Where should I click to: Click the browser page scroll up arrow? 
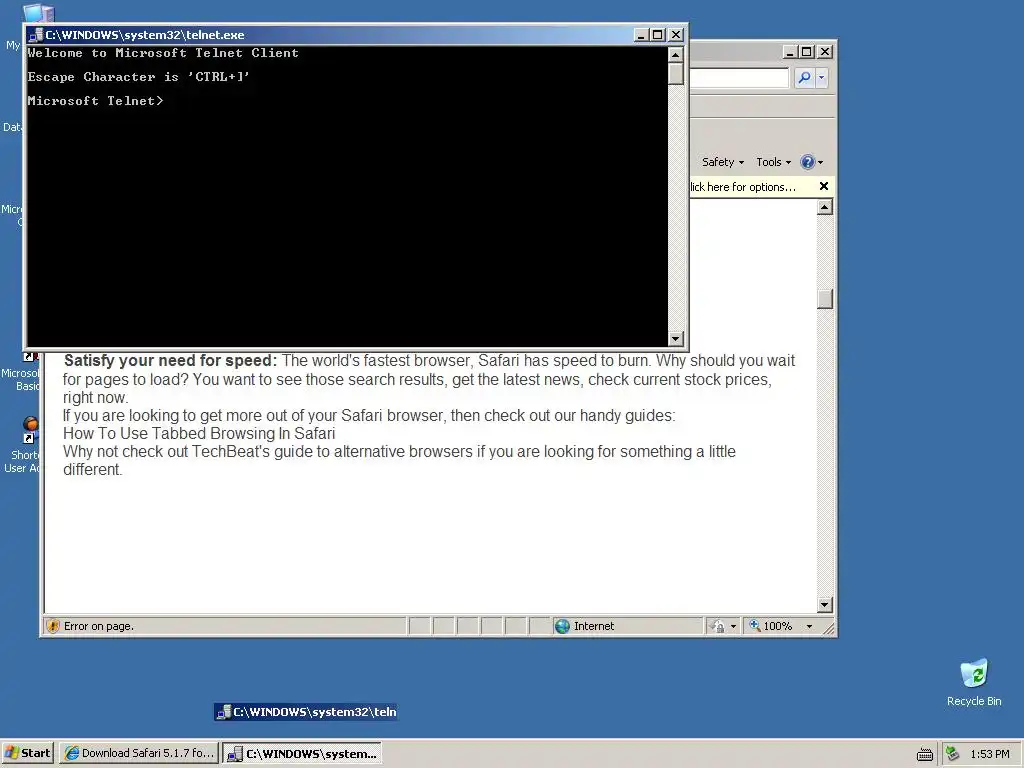825,207
